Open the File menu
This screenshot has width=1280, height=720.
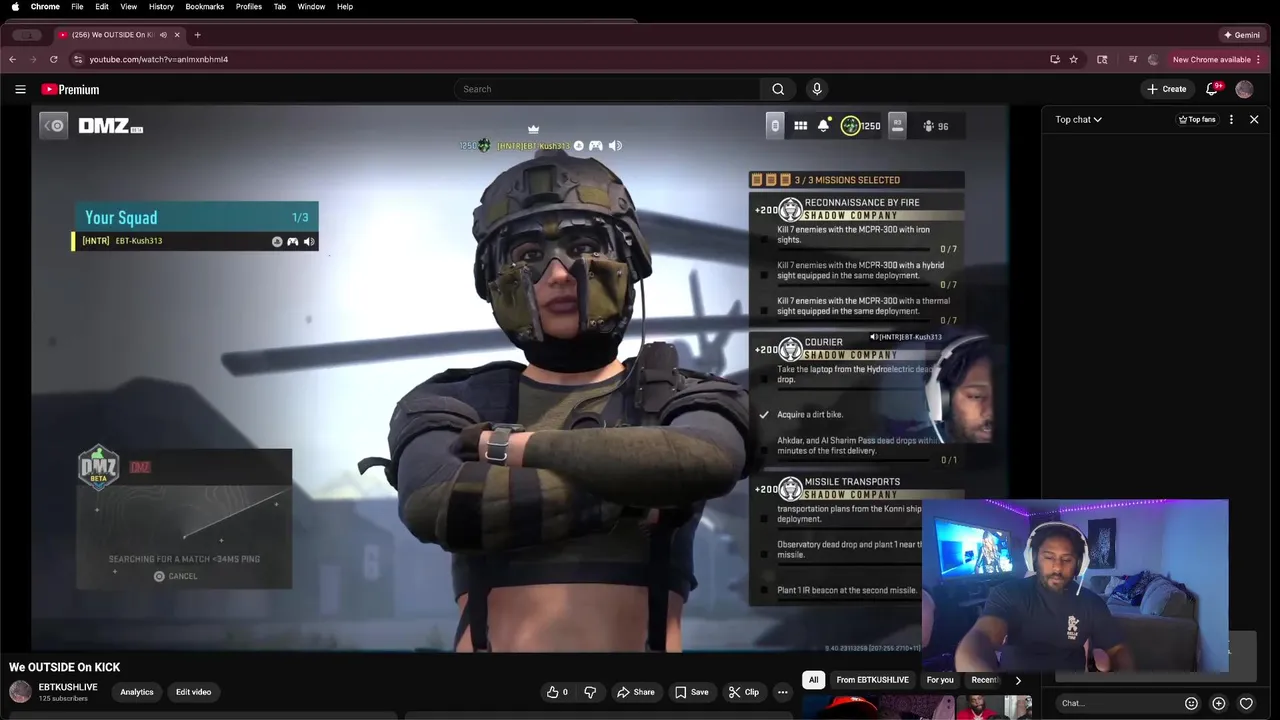coord(77,7)
